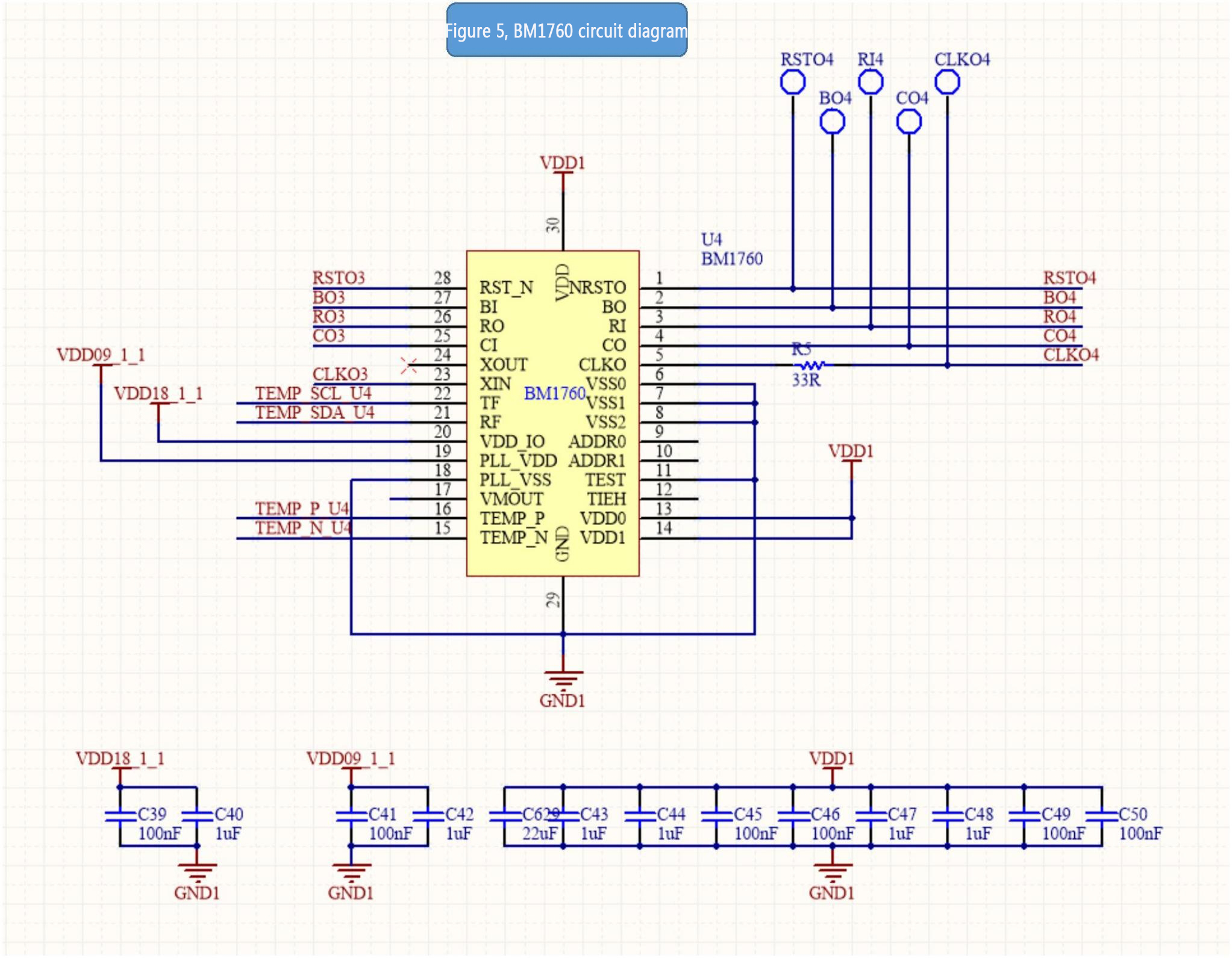Select the C39 100nF capacitor symbol
Screen dimensions: 1232x958
coord(120,816)
